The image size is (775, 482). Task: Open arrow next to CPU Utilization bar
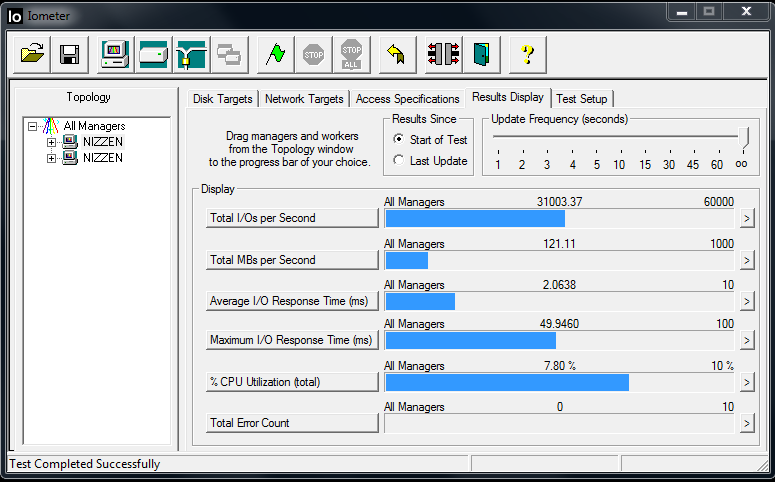click(x=747, y=382)
